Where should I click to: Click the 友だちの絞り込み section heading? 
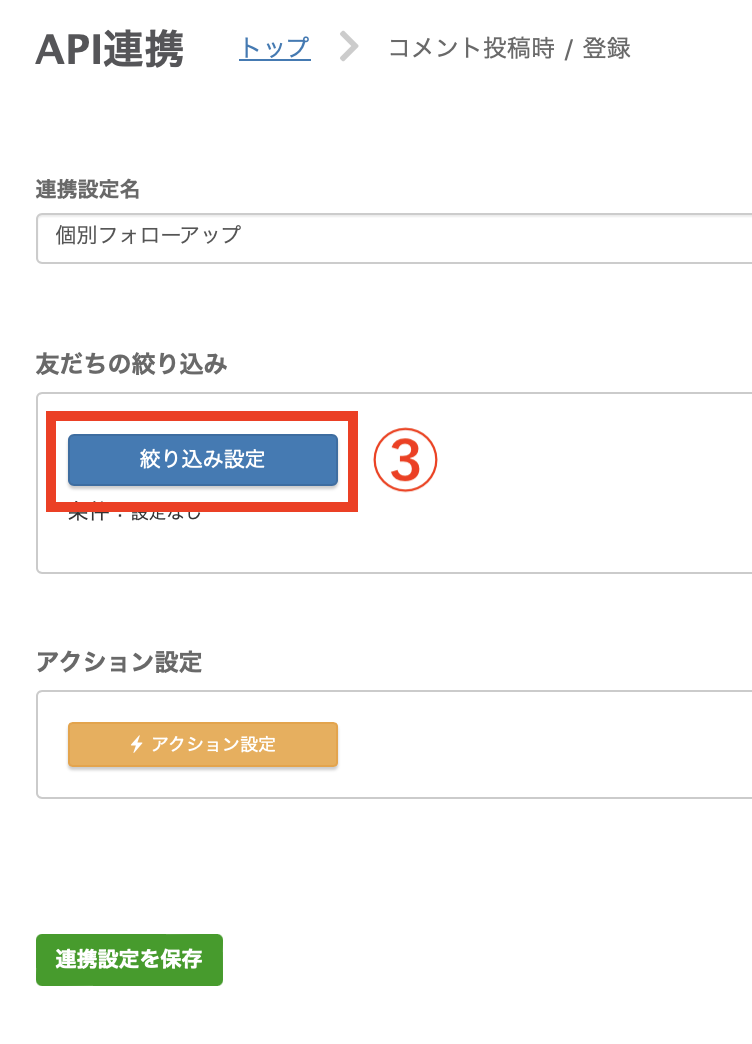[131, 364]
